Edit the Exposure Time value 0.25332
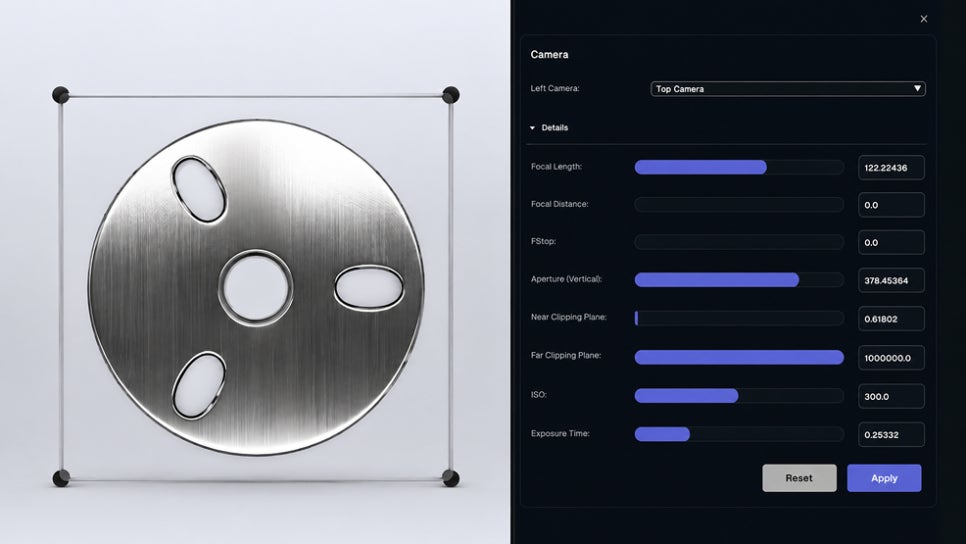 (891, 434)
